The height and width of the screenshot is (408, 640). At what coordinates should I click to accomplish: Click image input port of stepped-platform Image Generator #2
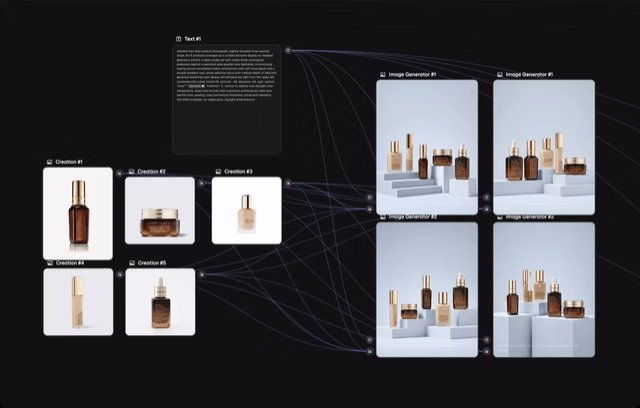point(369,351)
